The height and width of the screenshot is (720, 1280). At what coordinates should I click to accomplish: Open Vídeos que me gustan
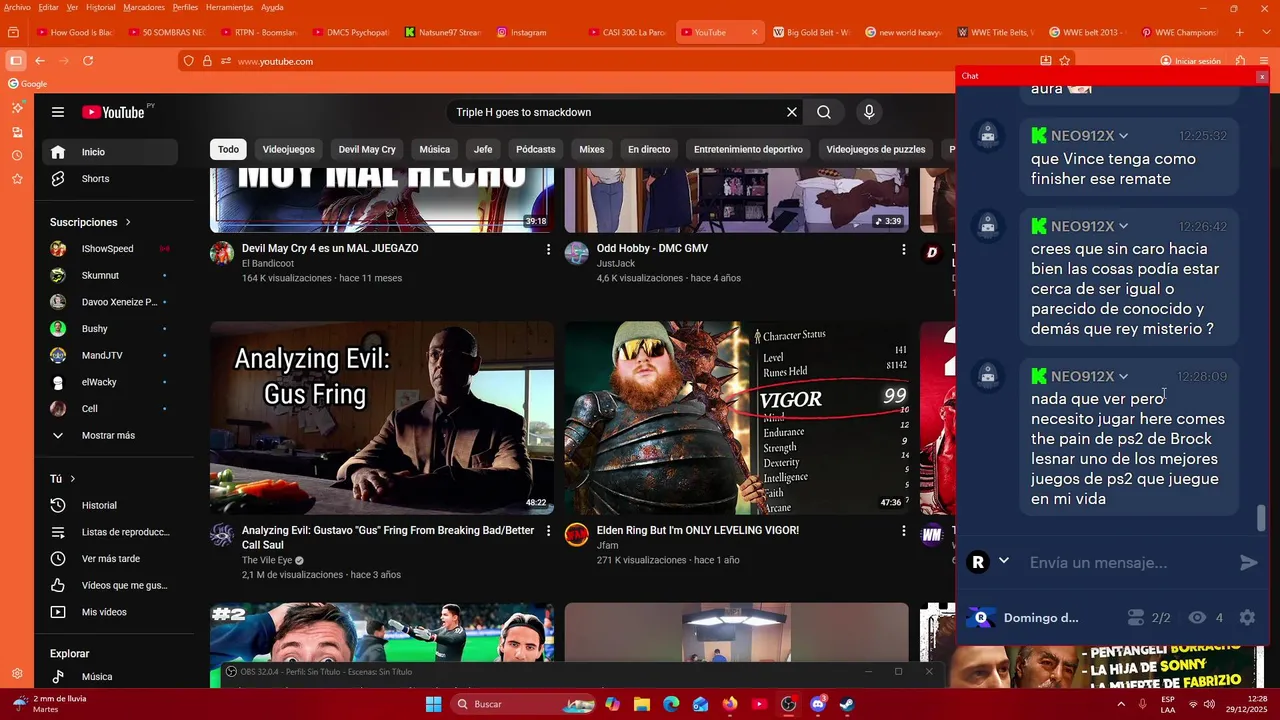pos(110,586)
